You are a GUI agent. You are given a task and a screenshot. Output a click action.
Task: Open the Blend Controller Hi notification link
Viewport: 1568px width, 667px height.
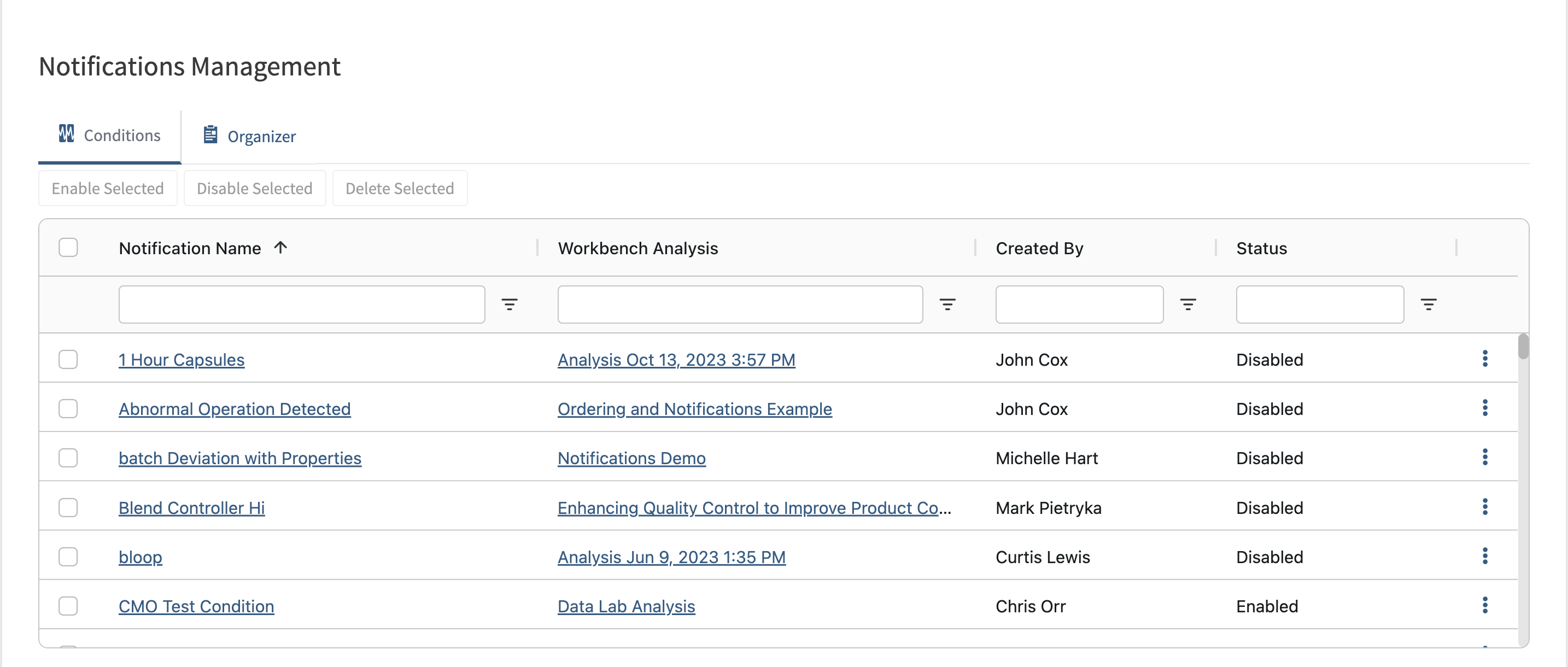(x=192, y=507)
